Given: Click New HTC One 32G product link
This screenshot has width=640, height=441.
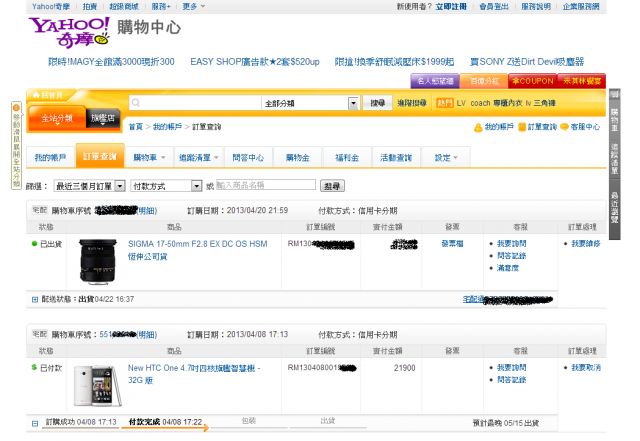Looking at the screenshot, I should (194, 374).
